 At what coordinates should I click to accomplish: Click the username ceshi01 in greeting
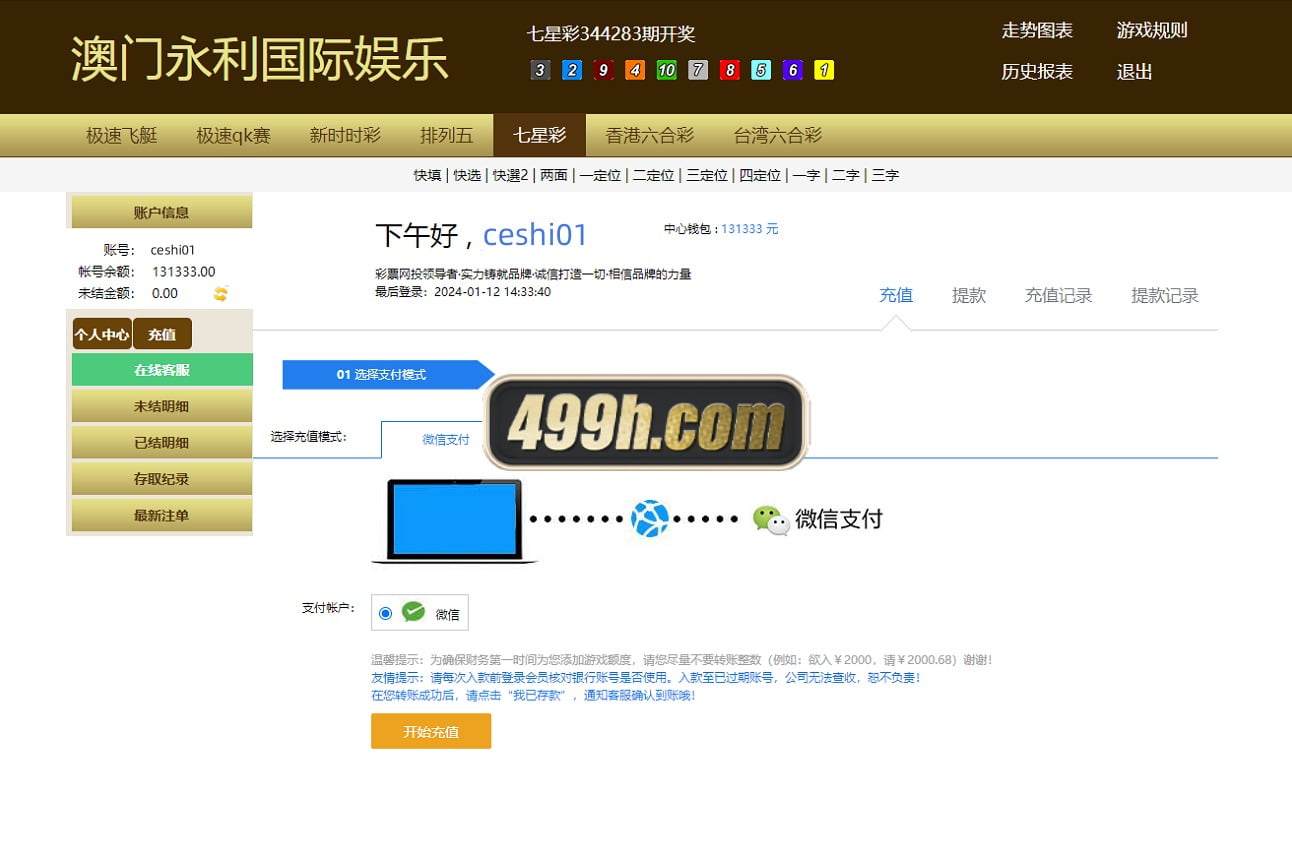(x=535, y=235)
